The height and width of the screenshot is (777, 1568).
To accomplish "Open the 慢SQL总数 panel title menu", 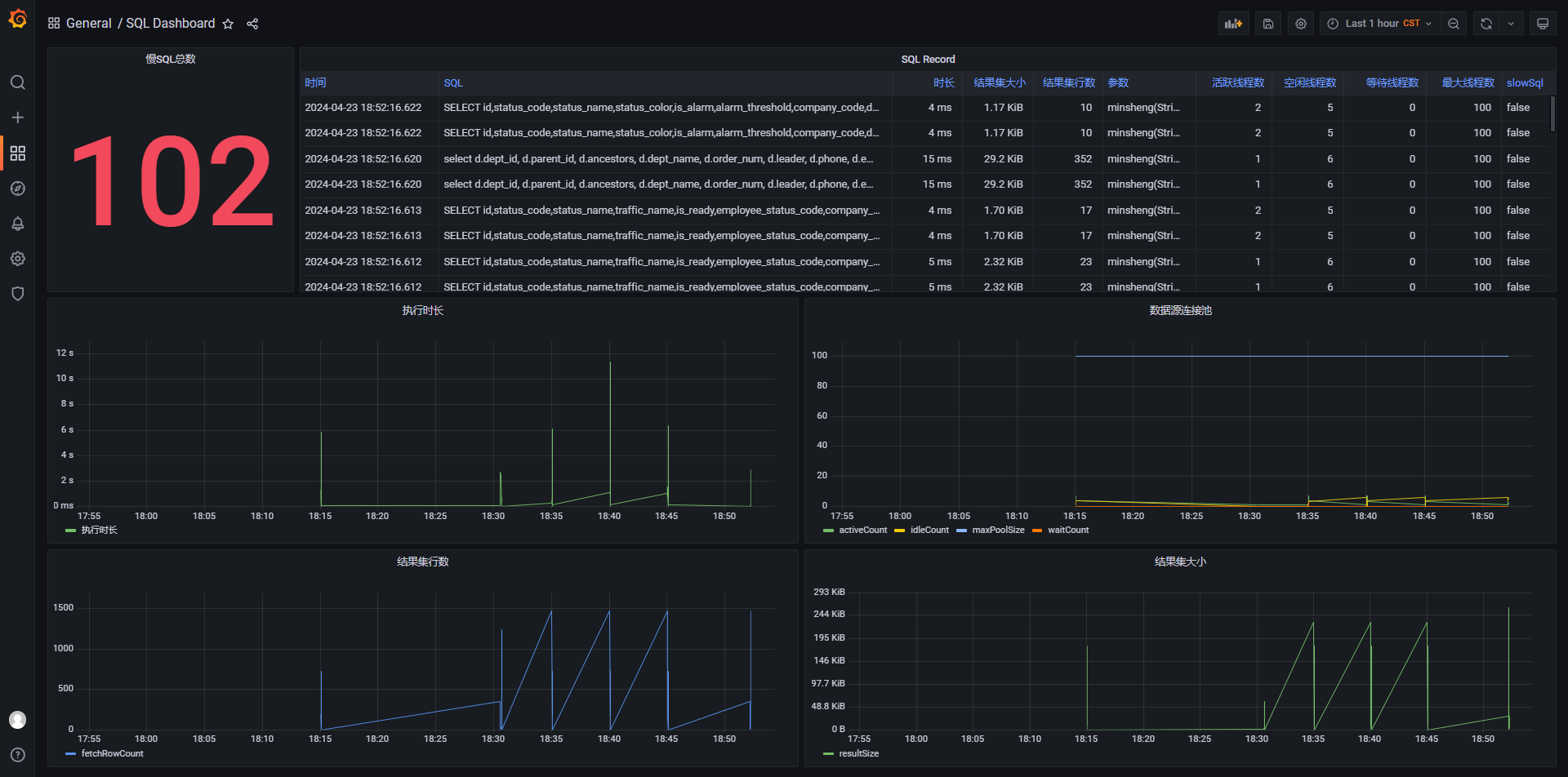I will 171,59.
